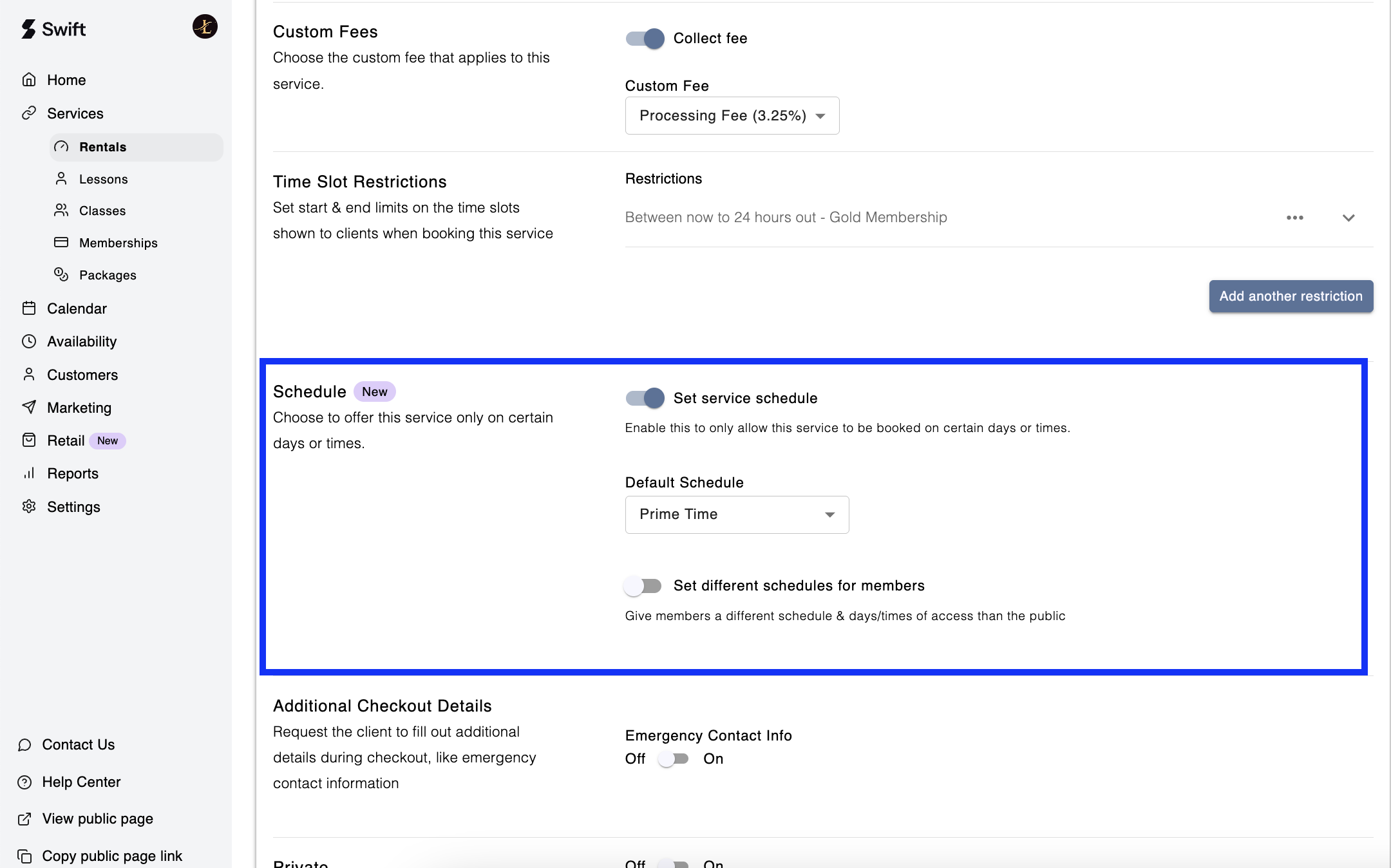Click the Settings gear icon
Screen dimensions: 1391x868
click(x=29, y=506)
